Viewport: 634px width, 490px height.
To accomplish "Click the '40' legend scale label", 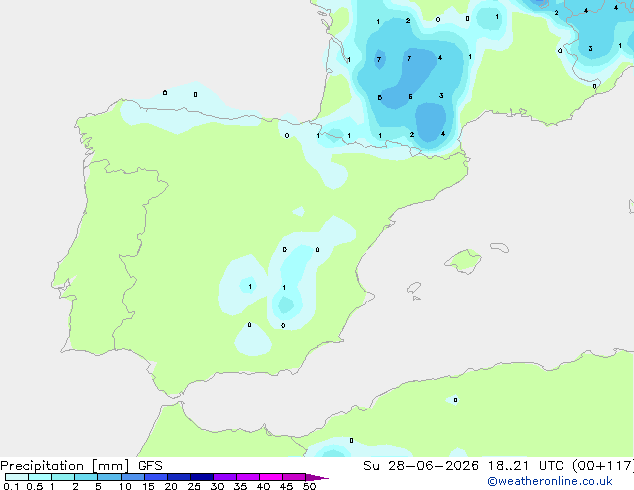I will tap(263, 486).
